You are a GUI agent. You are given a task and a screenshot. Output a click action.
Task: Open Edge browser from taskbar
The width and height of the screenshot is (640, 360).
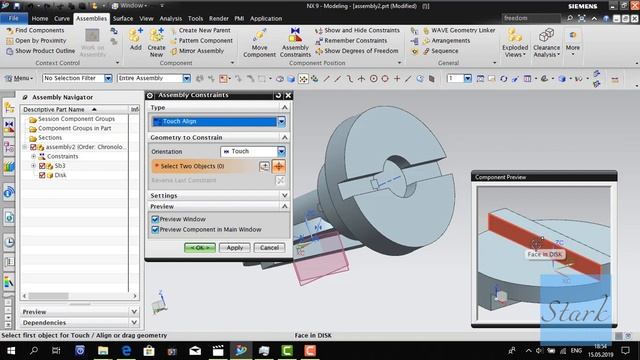[x=127, y=351]
